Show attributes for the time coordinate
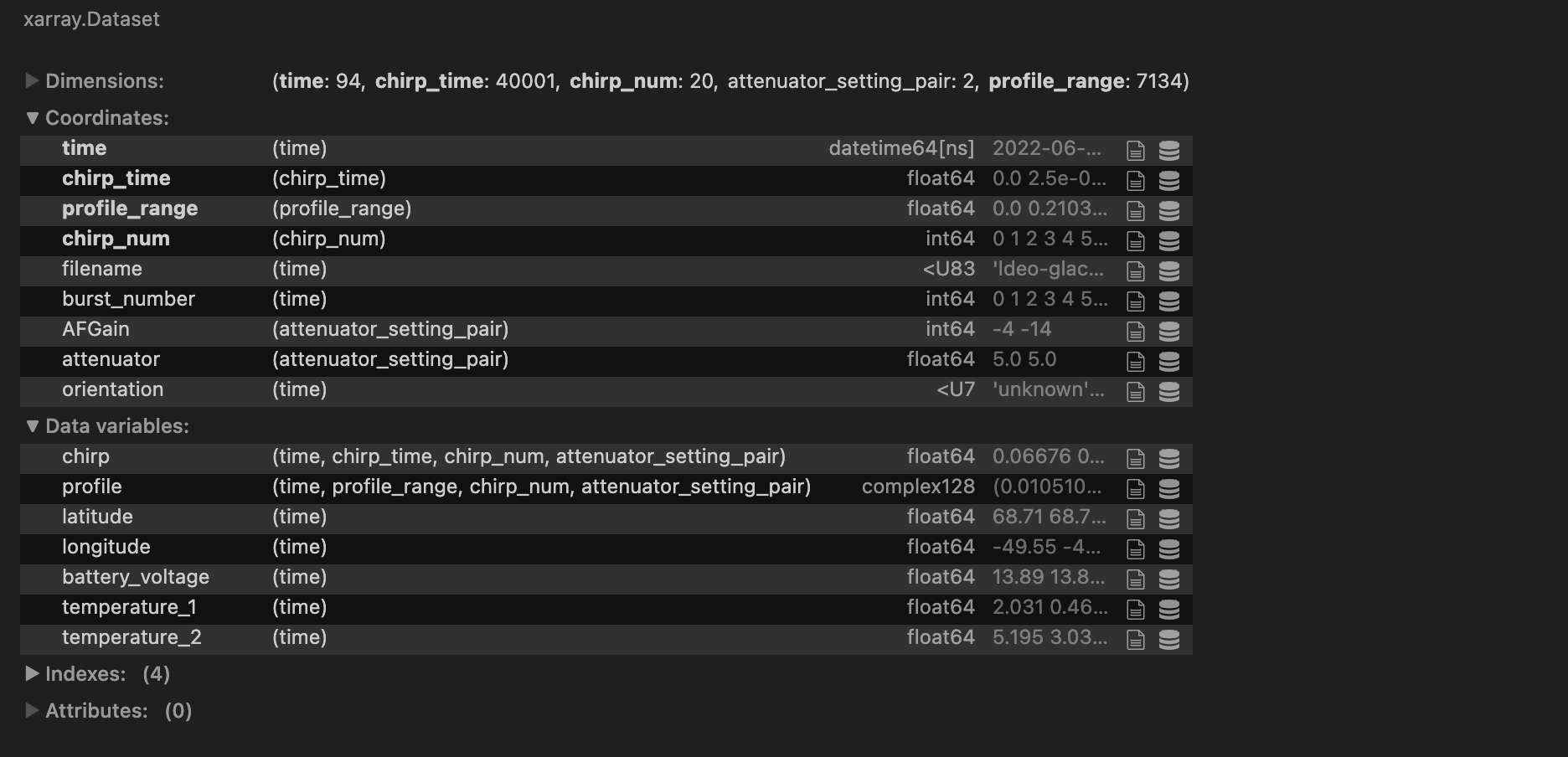1568x757 pixels. click(x=1136, y=150)
